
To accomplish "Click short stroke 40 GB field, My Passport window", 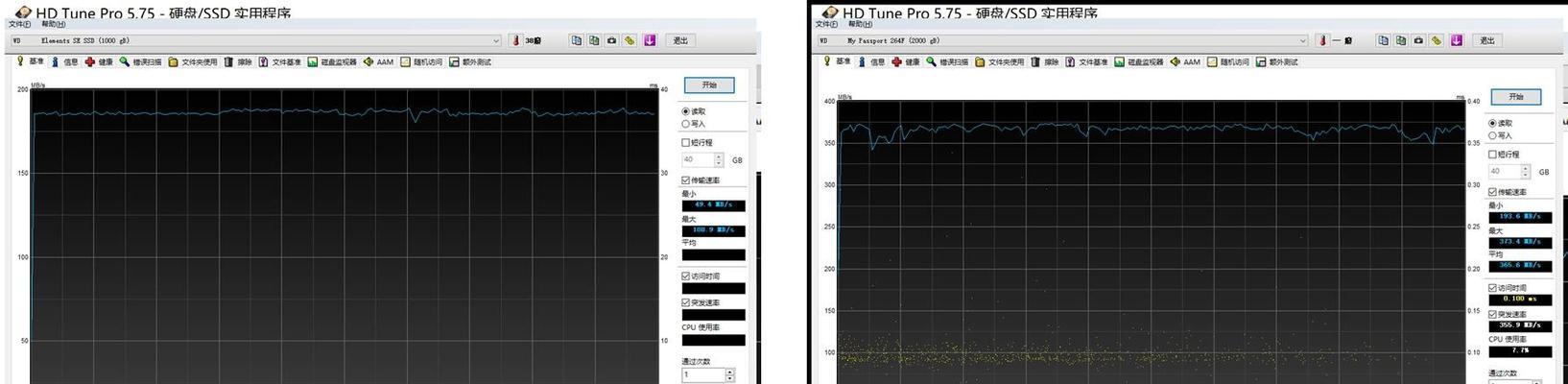I will point(1504,171).
